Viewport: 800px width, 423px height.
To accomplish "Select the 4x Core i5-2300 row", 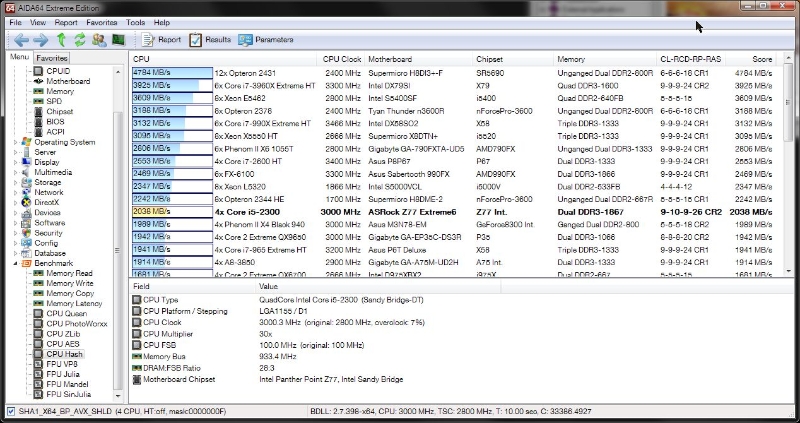I will click(454, 212).
